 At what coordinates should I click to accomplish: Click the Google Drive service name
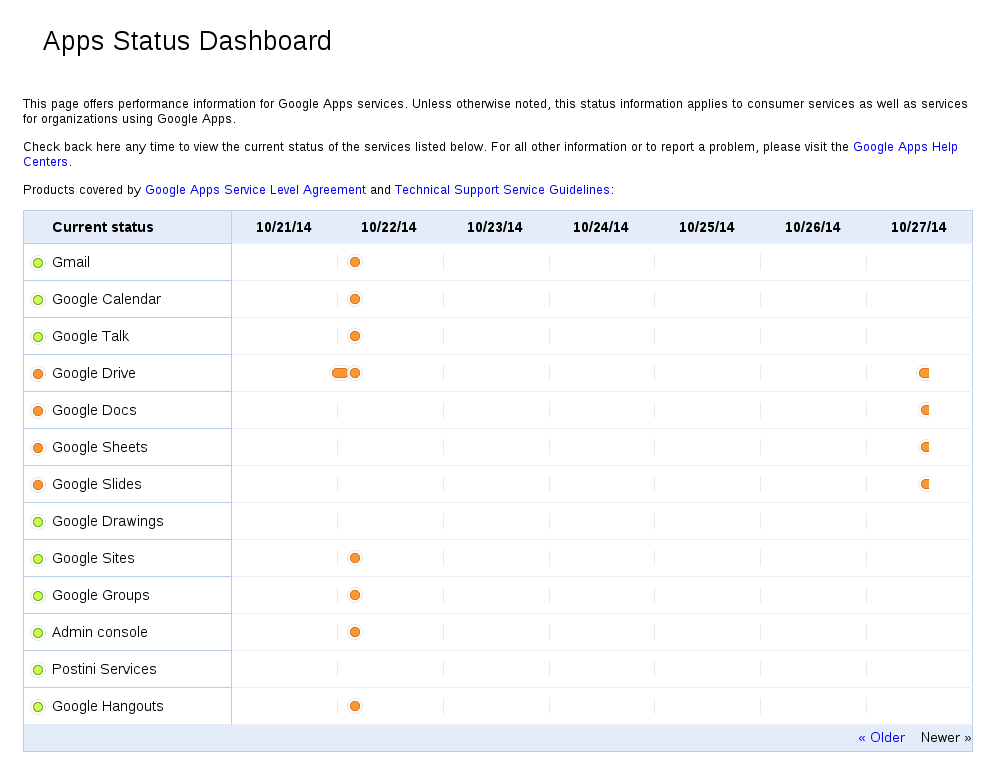coord(94,373)
